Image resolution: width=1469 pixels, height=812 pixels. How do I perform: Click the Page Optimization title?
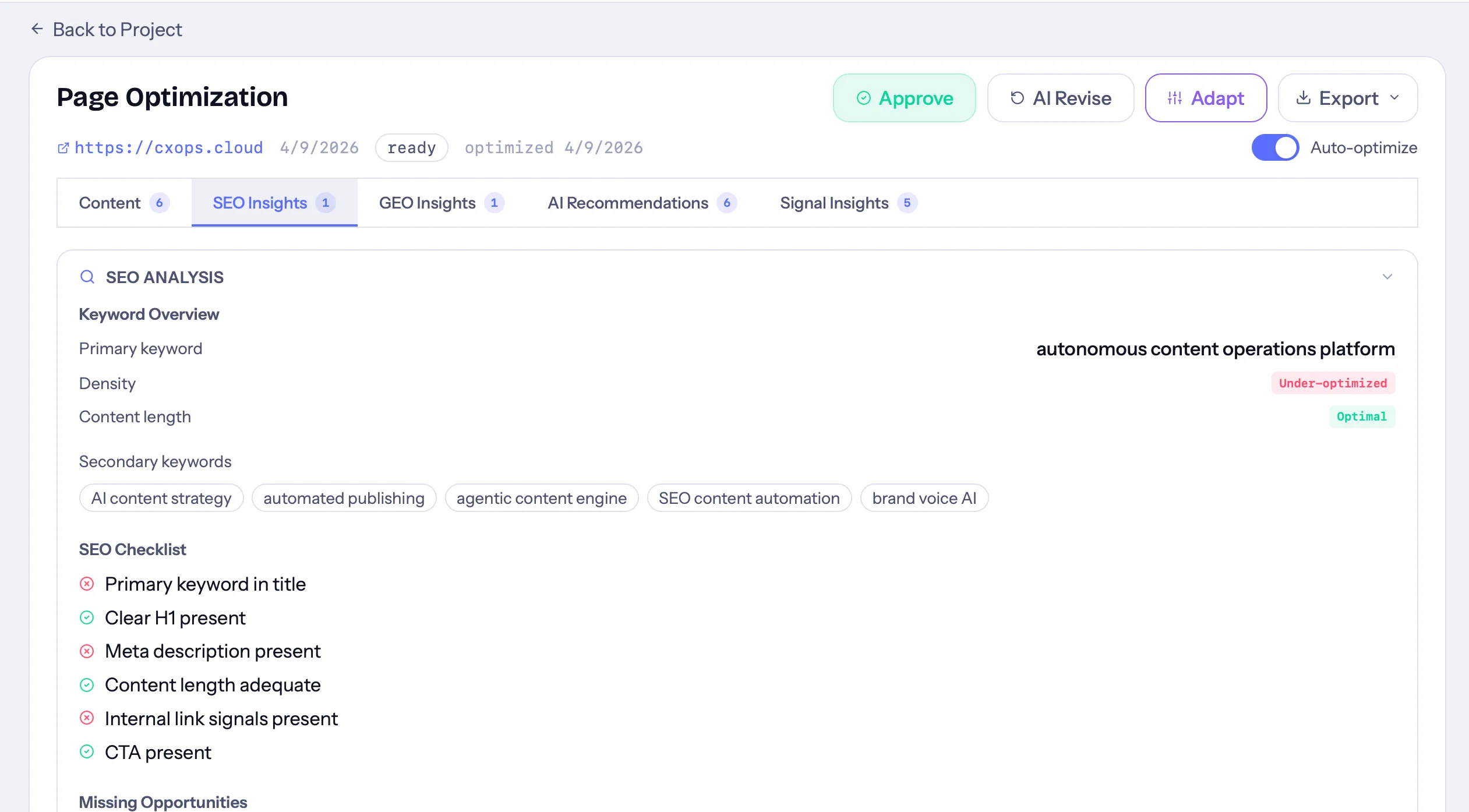[x=172, y=97]
